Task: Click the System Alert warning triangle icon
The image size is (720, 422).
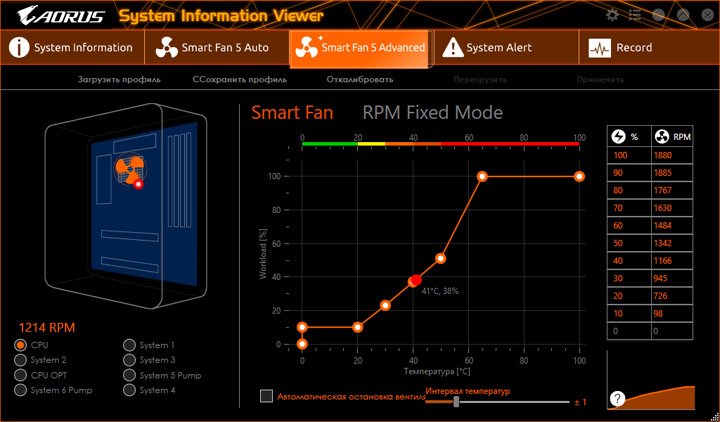Action: (453, 48)
